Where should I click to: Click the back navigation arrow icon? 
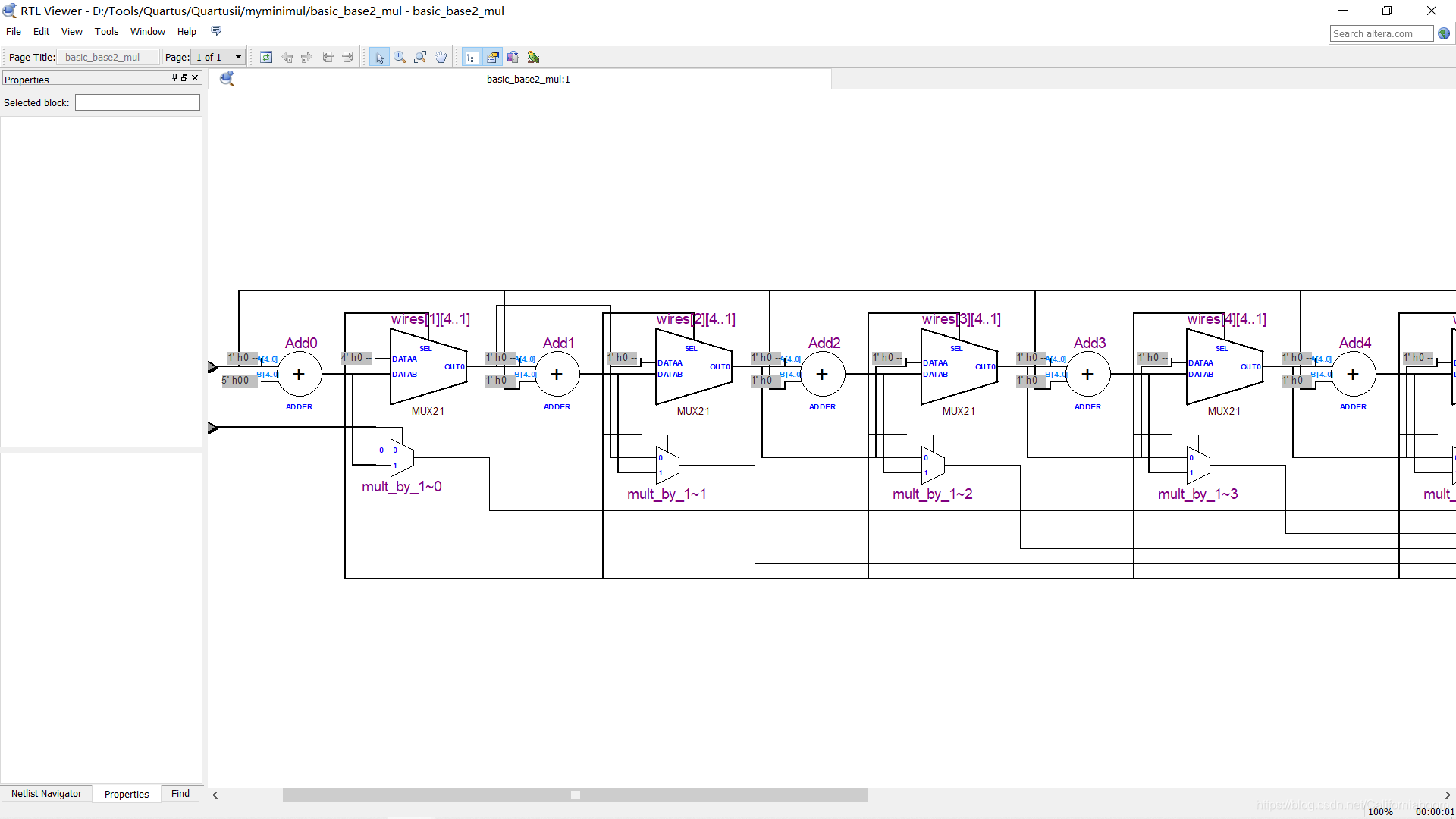287,57
